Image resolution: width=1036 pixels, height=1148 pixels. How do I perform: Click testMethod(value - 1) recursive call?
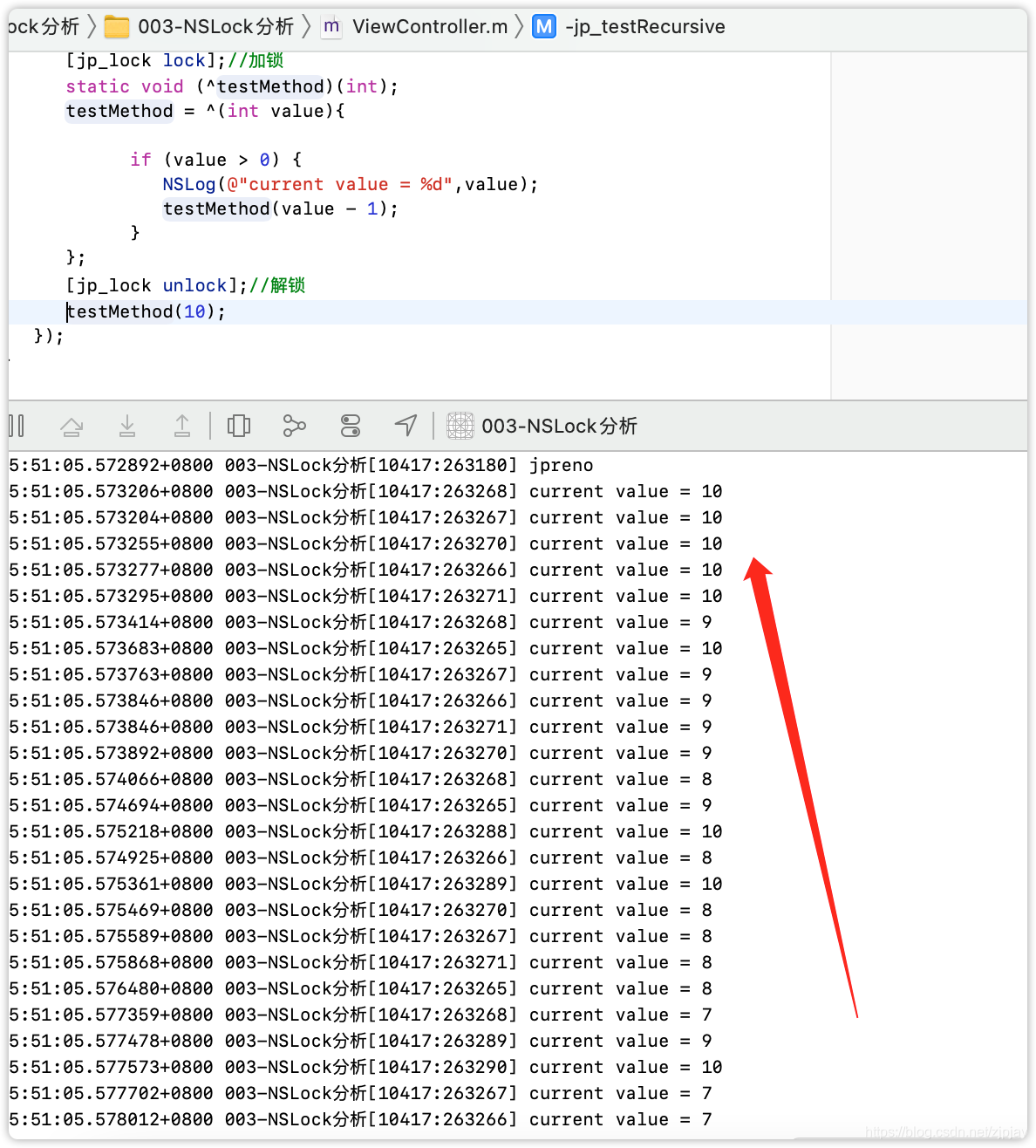tap(281, 208)
